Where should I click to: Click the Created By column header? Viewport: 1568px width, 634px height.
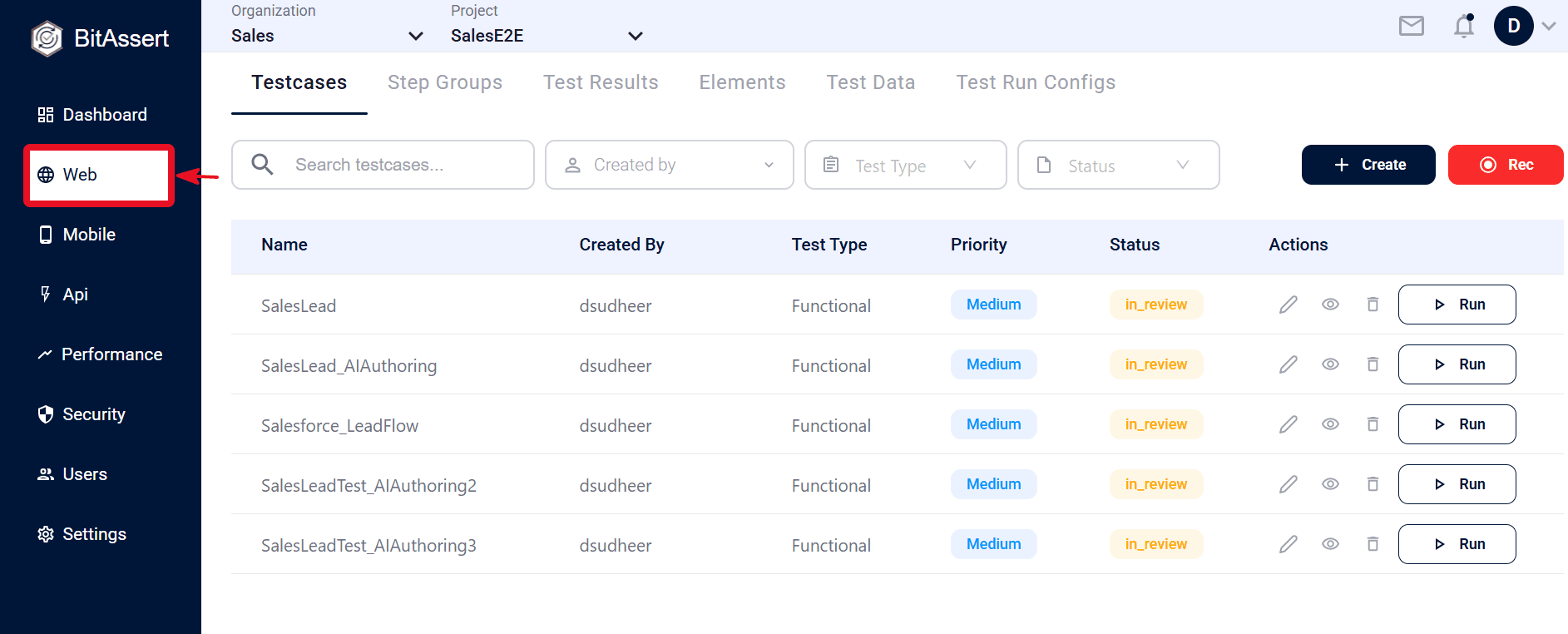621,245
